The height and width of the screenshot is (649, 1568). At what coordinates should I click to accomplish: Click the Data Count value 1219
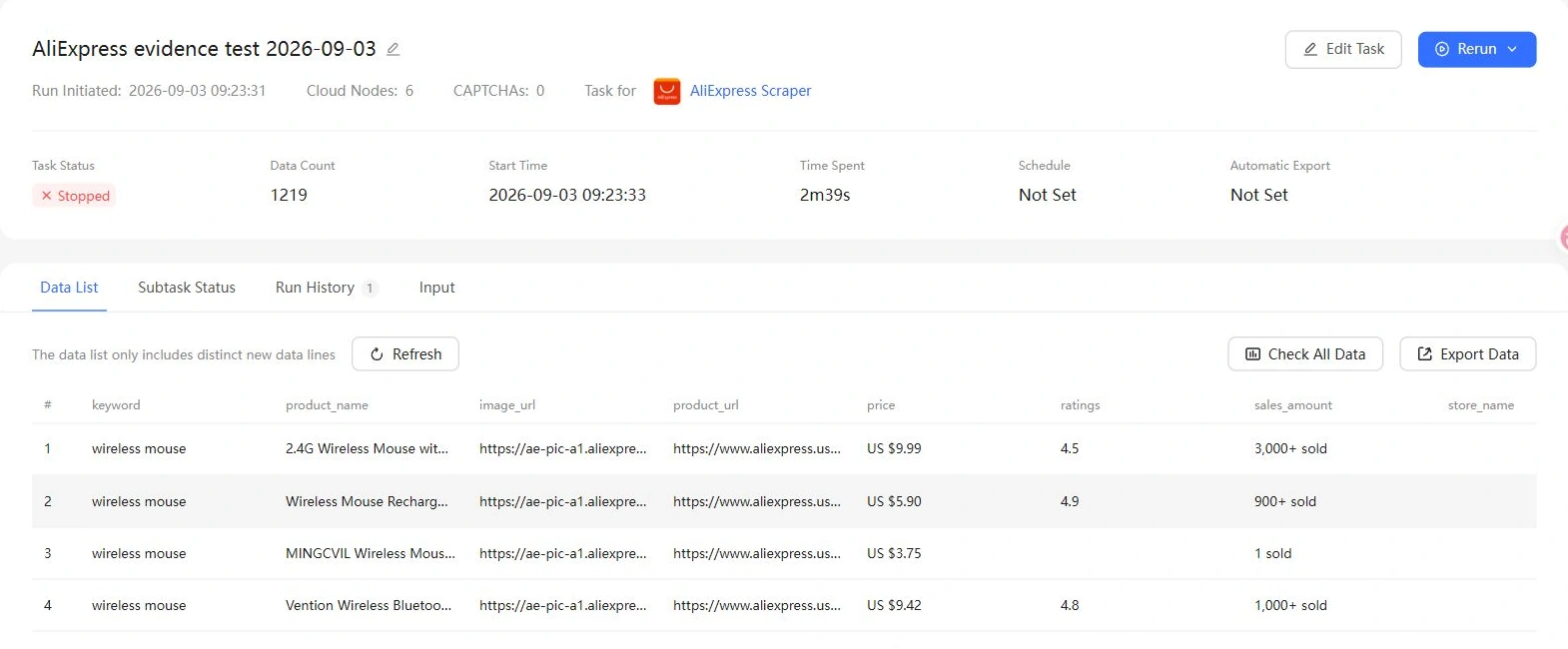289,195
